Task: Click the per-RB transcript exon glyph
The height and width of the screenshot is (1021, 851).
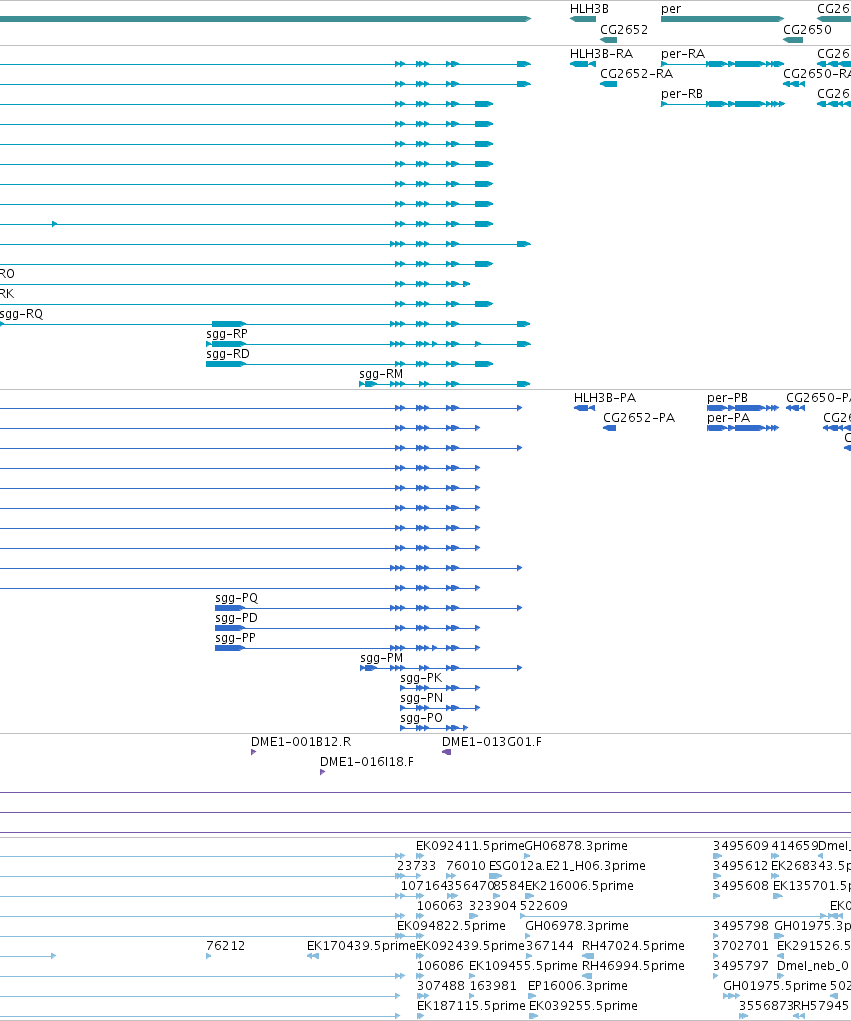Action: coord(723,104)
